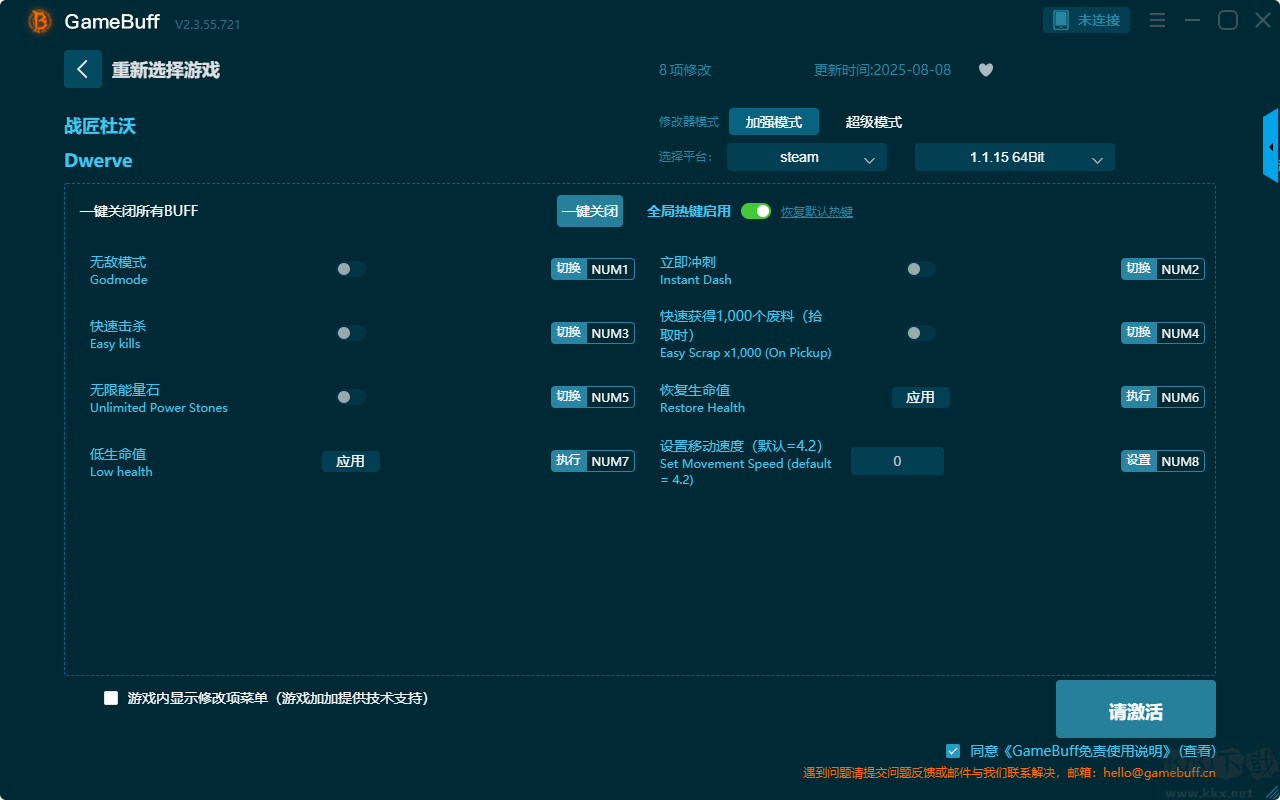This screenshot has height=800, width=1280.
Task: Open the steam platform dropdown
Action: click(x=807, y=157)
